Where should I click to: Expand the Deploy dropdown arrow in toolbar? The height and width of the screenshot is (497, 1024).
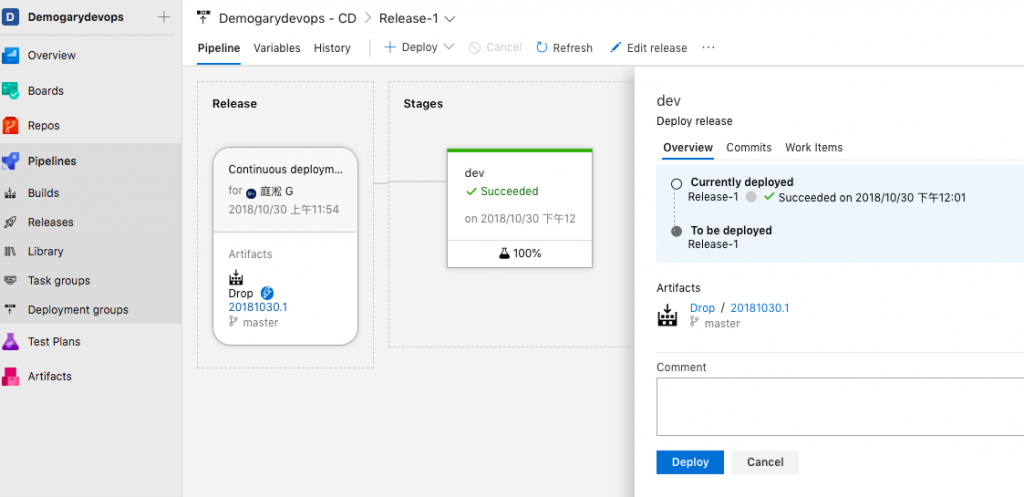[448, 47]
